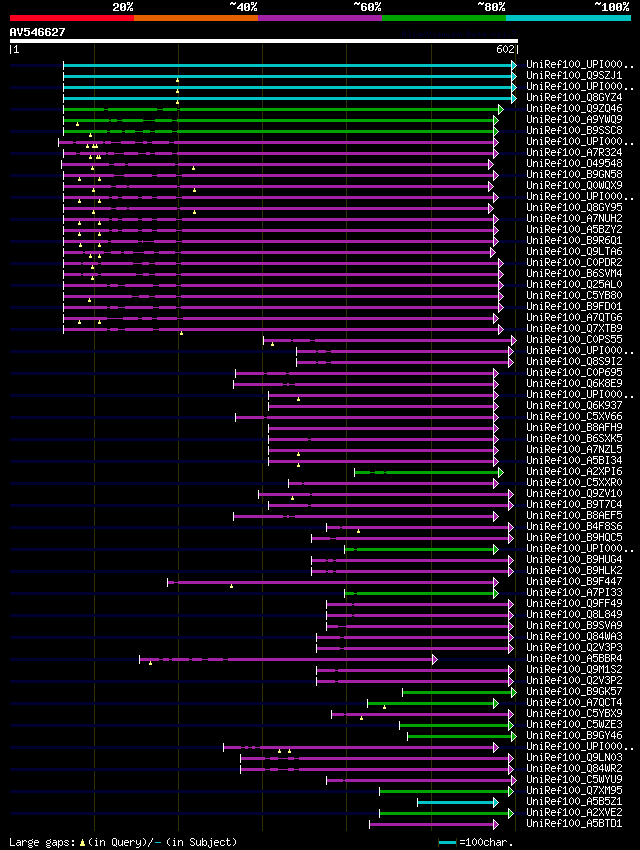Click the purple ~60% legend segment
The height and width of the screenshot is (850, 640).
[x=320, y=18]
